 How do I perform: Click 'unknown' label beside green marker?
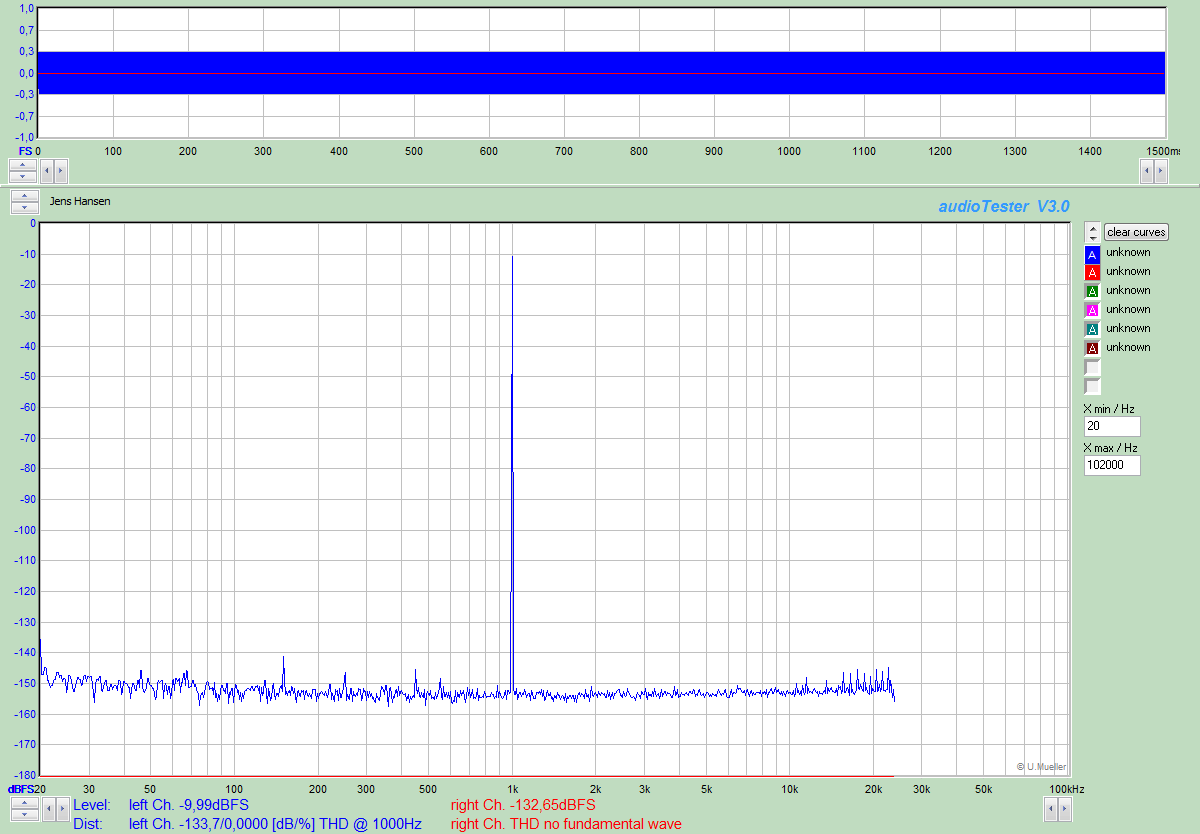tap(1128, 291)
